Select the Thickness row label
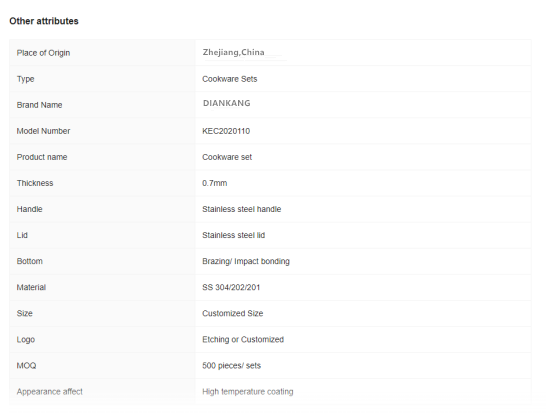The image size is (554, 417). [35, 183]
